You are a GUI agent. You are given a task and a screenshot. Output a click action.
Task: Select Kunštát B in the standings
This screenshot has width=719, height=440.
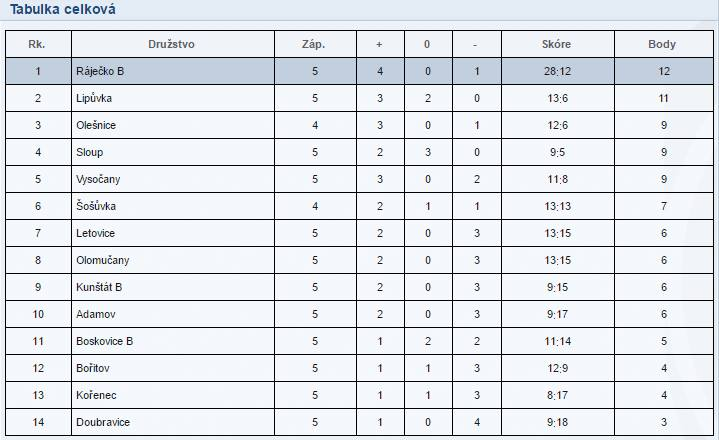[99, 287]
